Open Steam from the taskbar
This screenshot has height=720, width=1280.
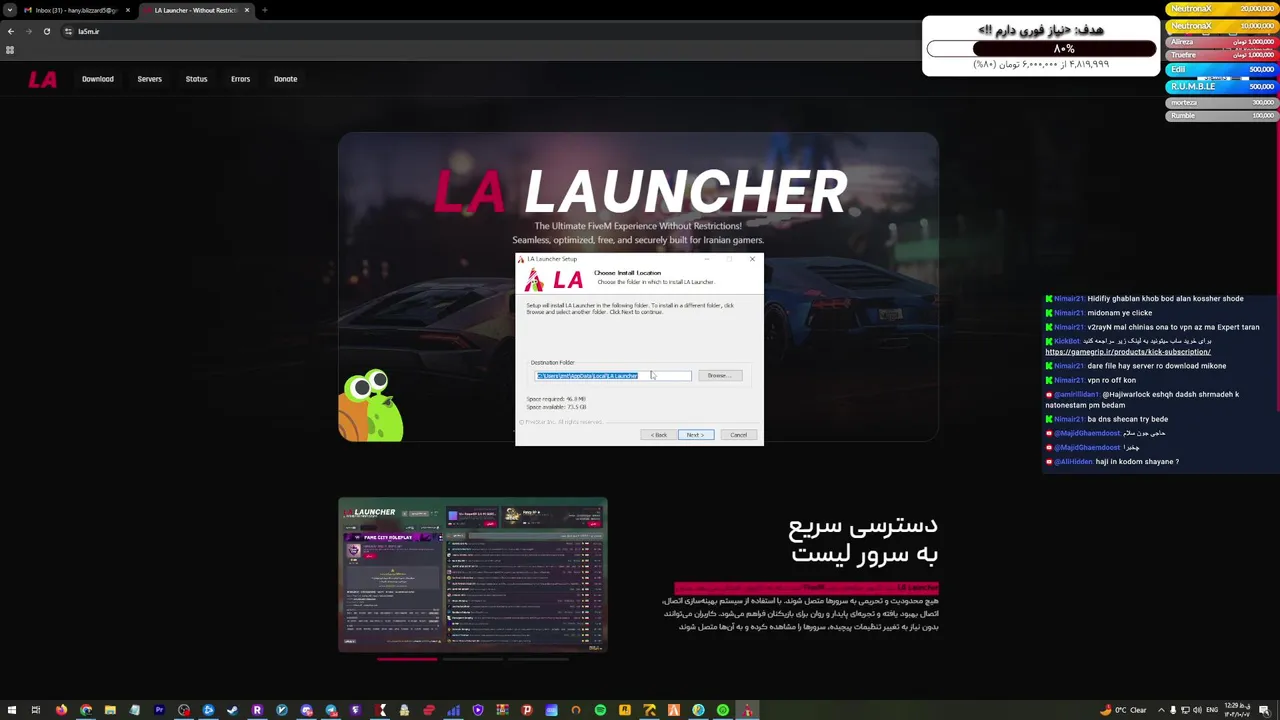(233, 710)
